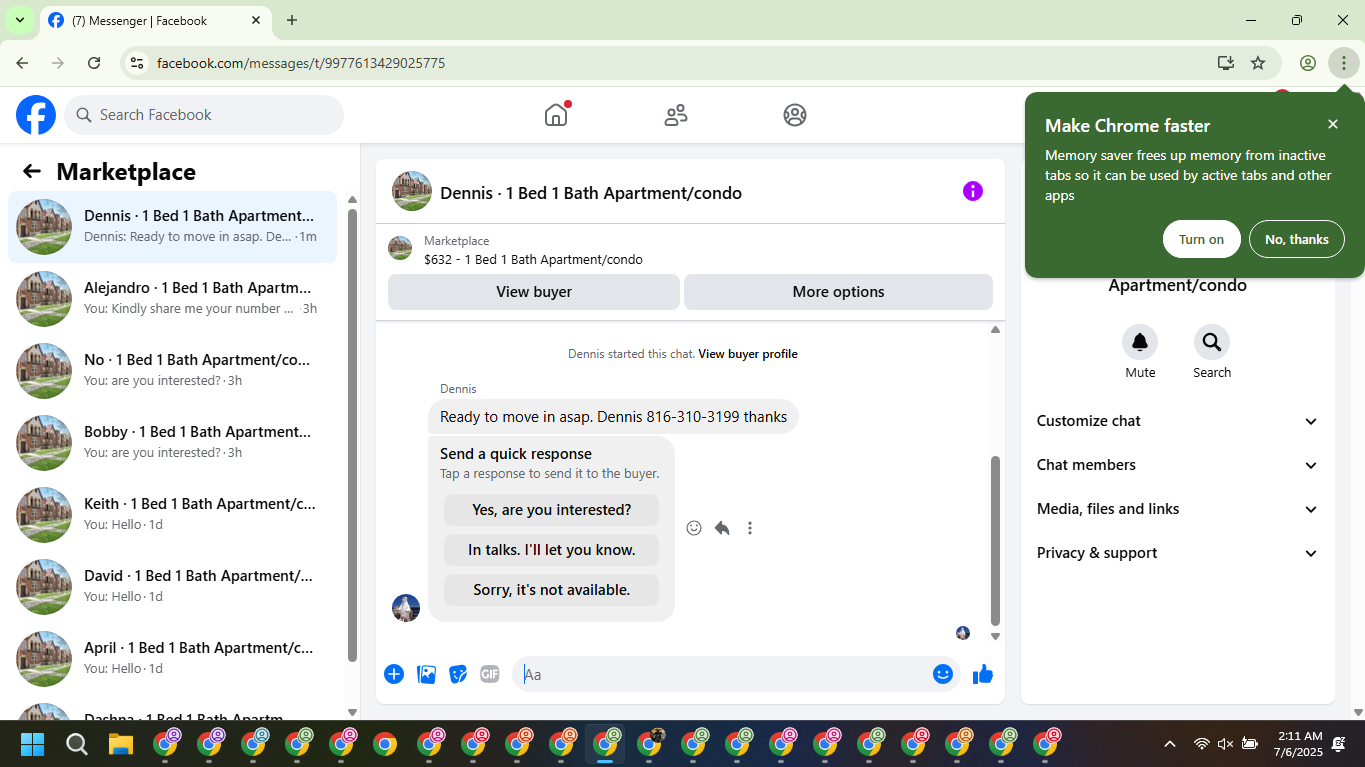The width and height of the screenshot is (1365, 767).
Task: Choose a sticker from the composer
Action: [x=458, y=674]
